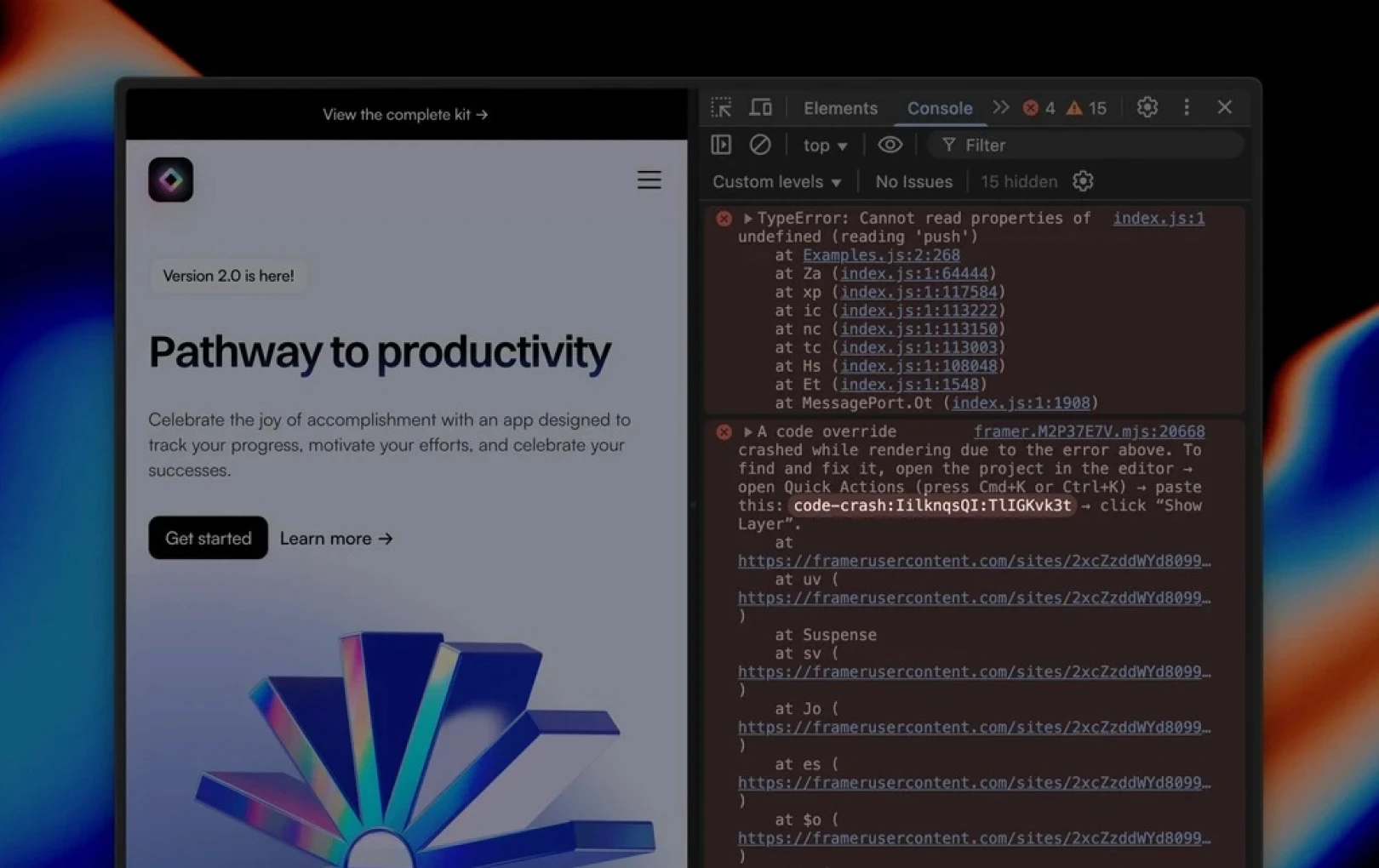
Task: Click the code-crash:IilknqsQI:TlIGKvk3t code snippet
Action: (x=932, y=505)
